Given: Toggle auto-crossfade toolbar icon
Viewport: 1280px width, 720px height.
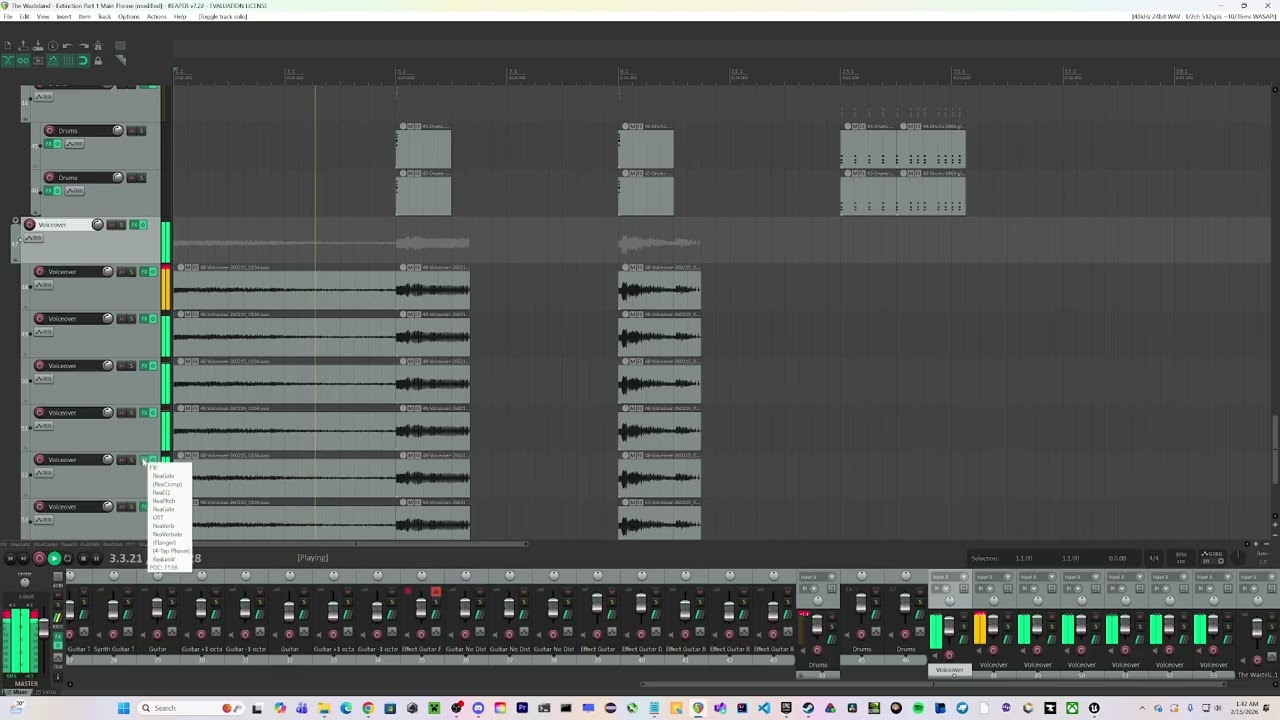Looking at the screenshot, I should [8, 61].
